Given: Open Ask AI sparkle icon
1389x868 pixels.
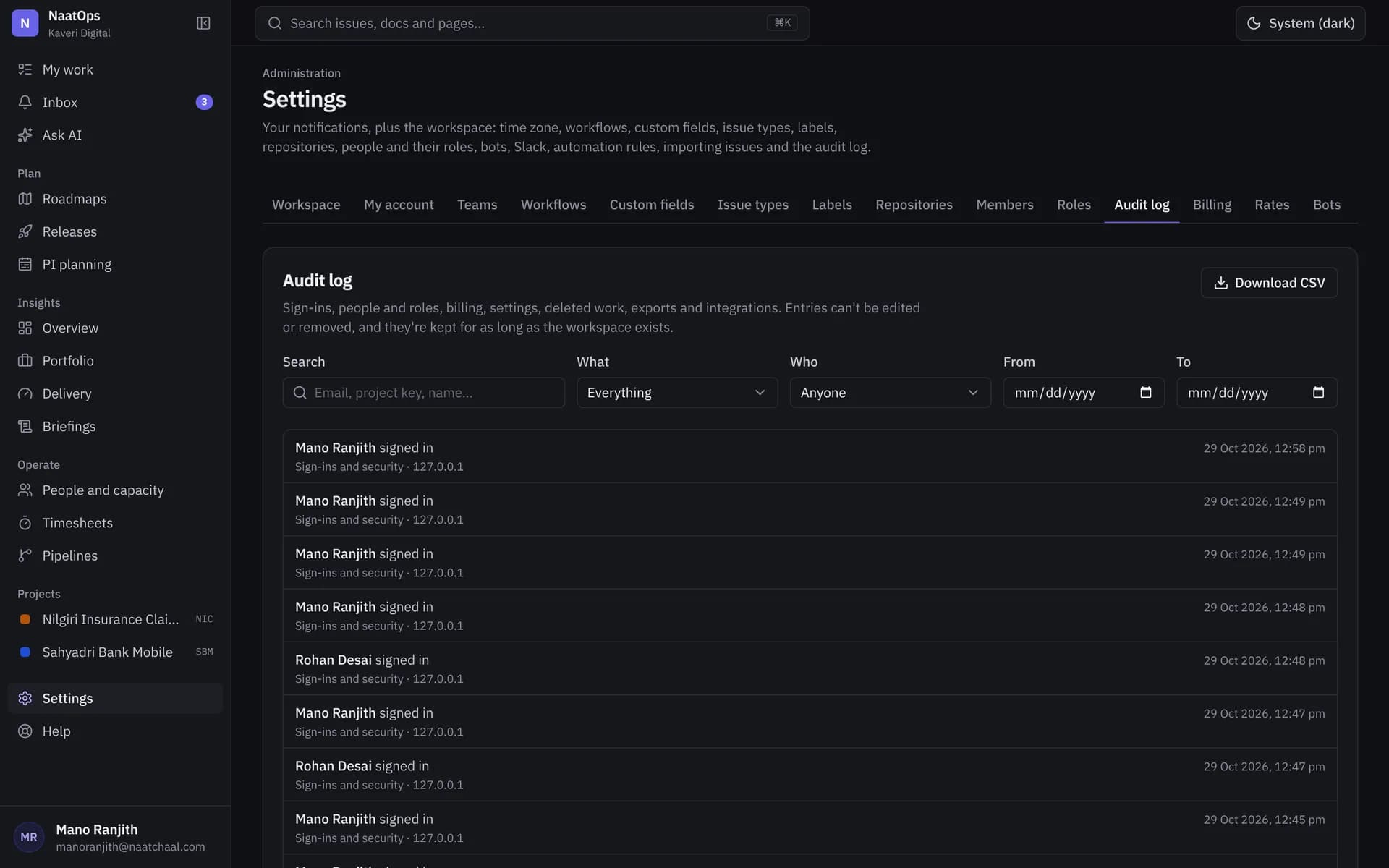Looking at the screenshot, I should click(x=25, y=135).
